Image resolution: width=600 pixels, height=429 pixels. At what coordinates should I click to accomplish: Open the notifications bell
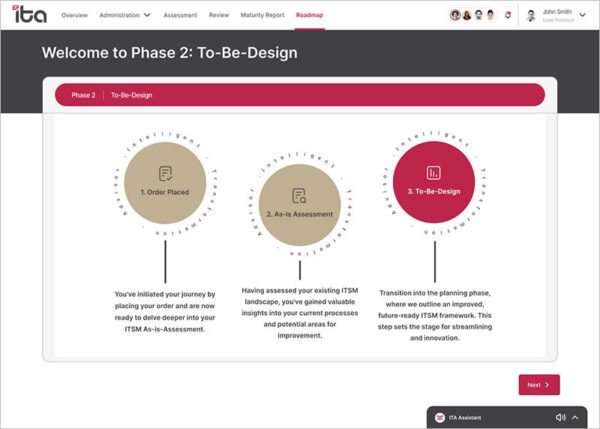pyautogui.click(x=508, y=16)
